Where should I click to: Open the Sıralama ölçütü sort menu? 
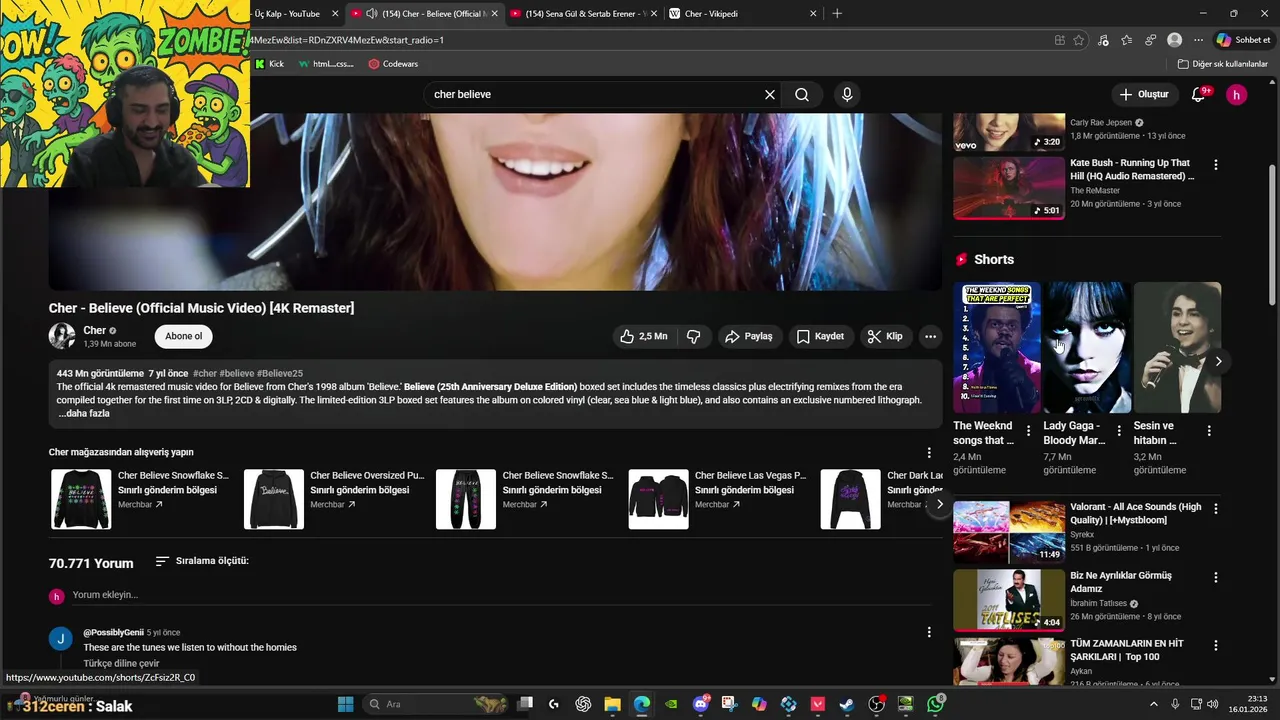click(x=202, y=561)
